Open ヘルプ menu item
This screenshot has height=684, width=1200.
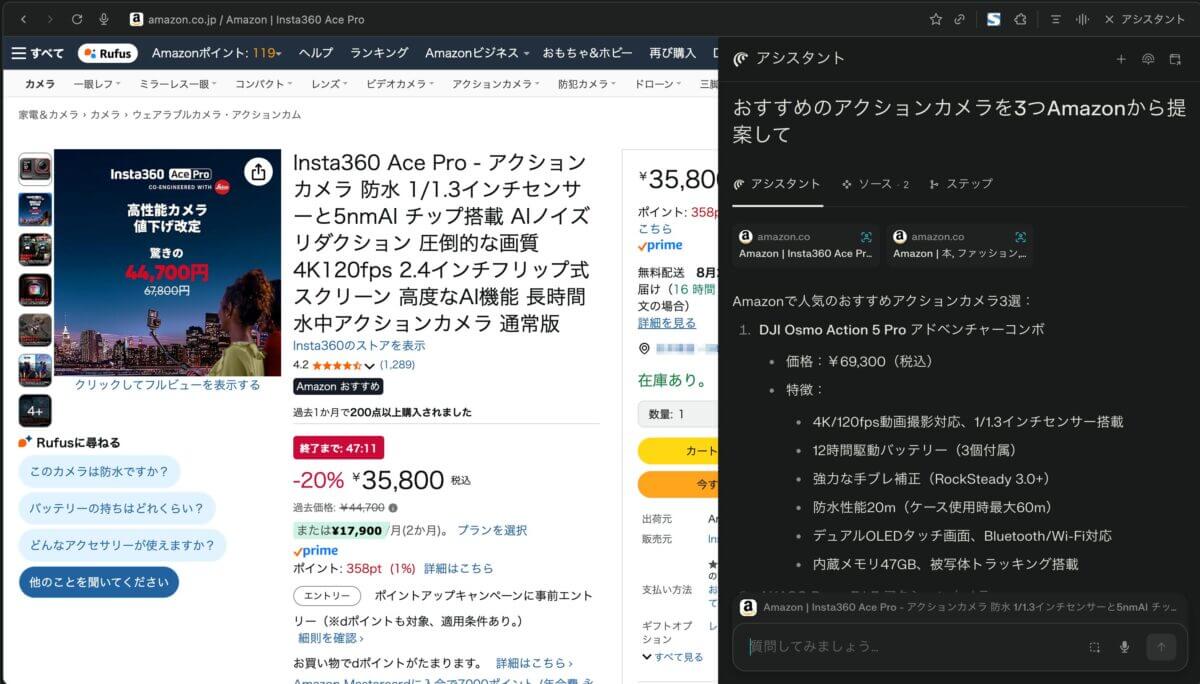pos(316,53)
